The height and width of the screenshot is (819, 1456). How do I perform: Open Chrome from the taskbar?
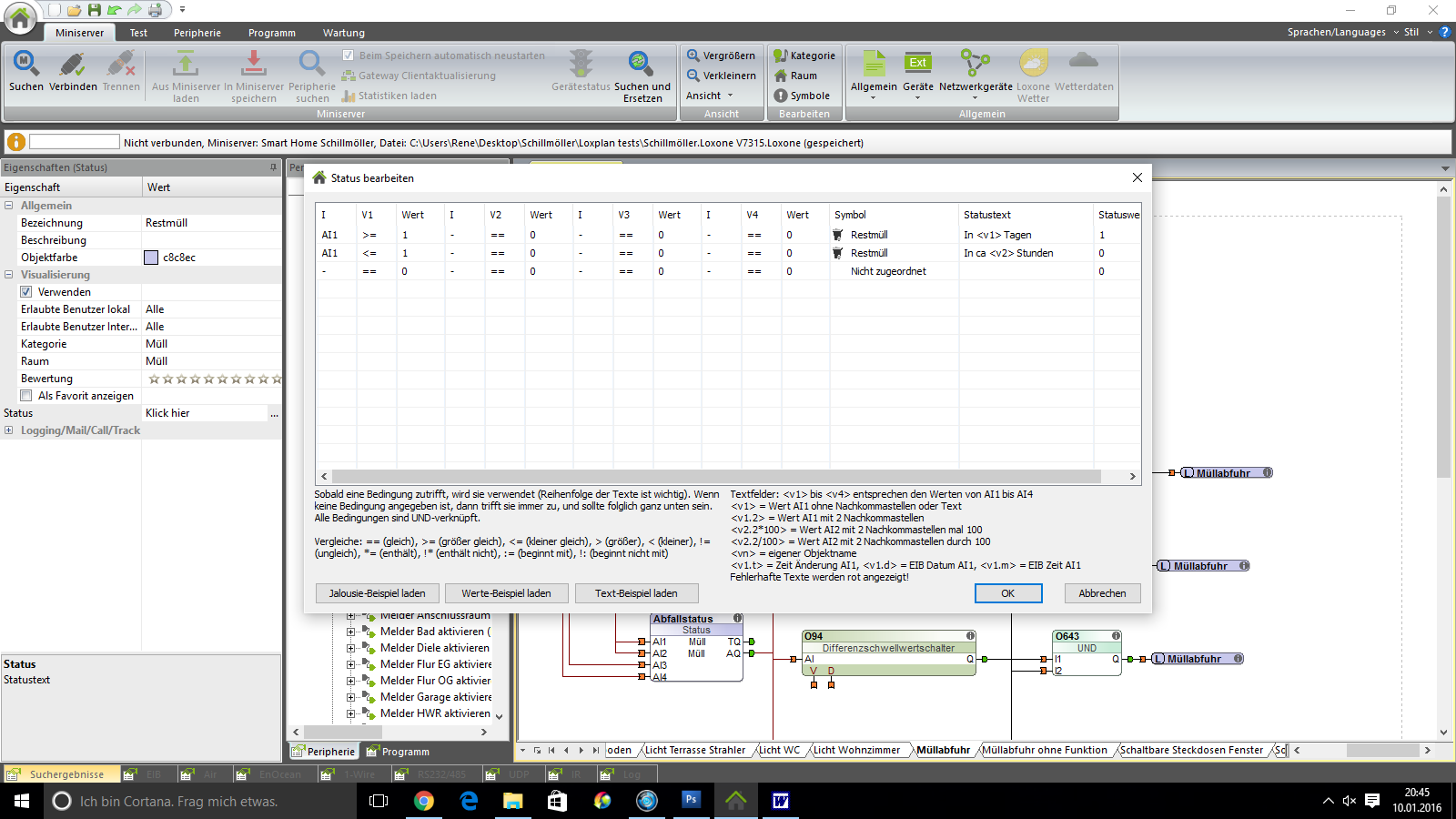(x=423, y=801)
